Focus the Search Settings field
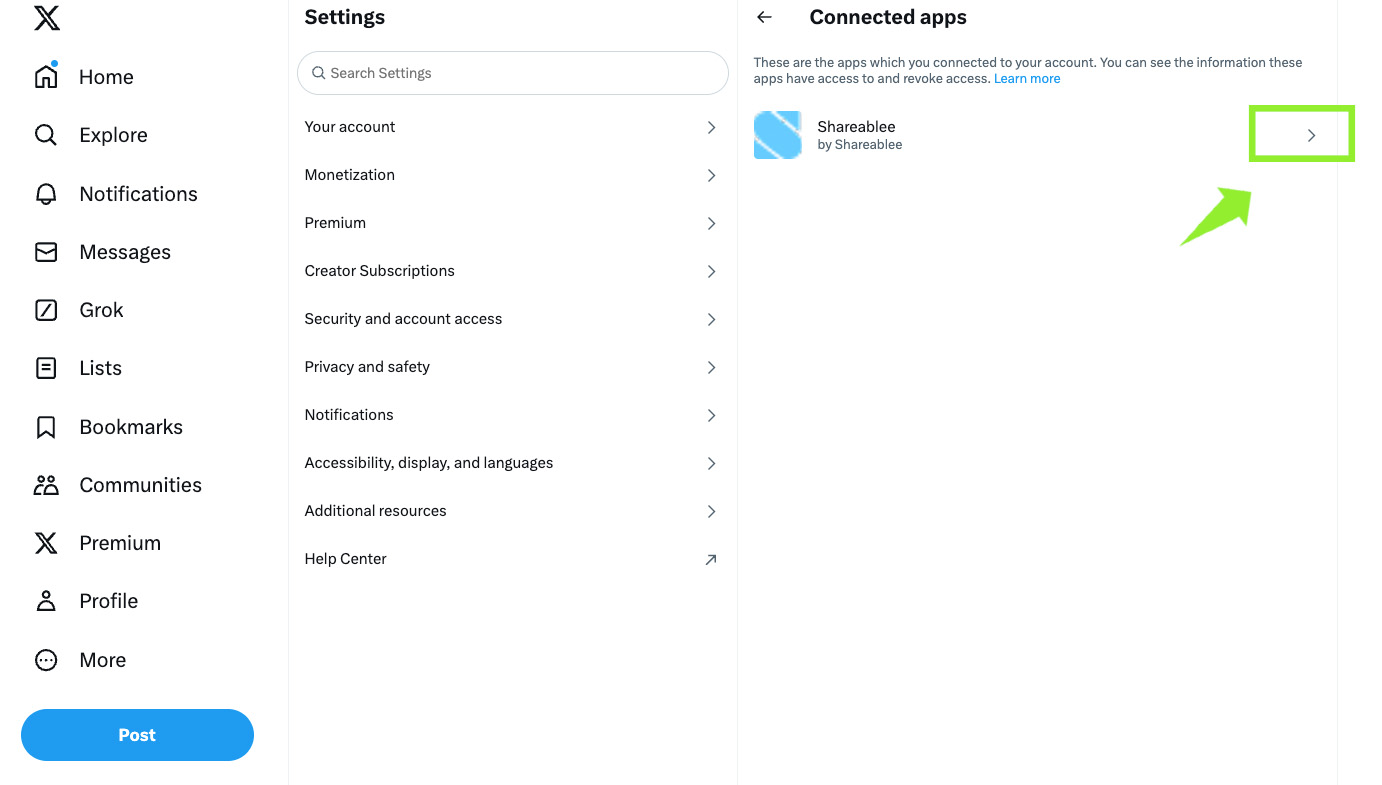This screenshot has width=1382, height=785. (x=513, y=73)
